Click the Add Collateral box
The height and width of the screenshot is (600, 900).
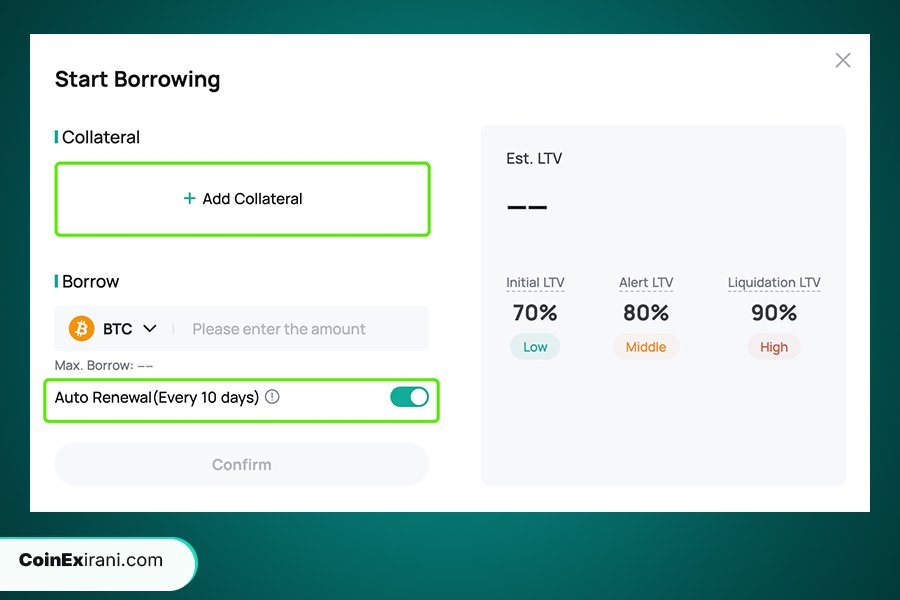pos(242,199)
